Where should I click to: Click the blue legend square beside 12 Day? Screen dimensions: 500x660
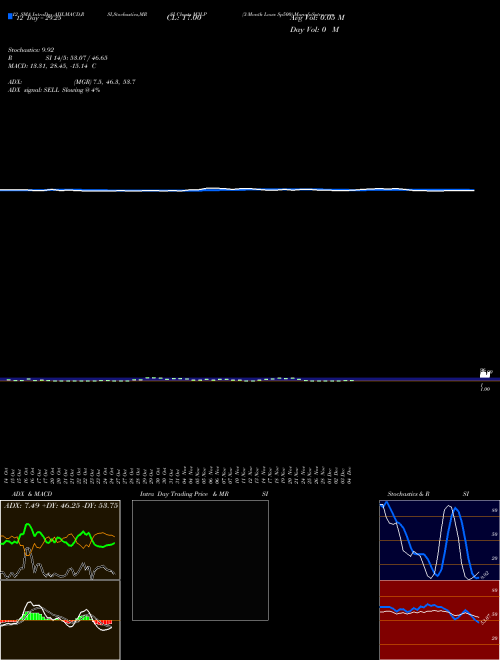pos(10,16)
